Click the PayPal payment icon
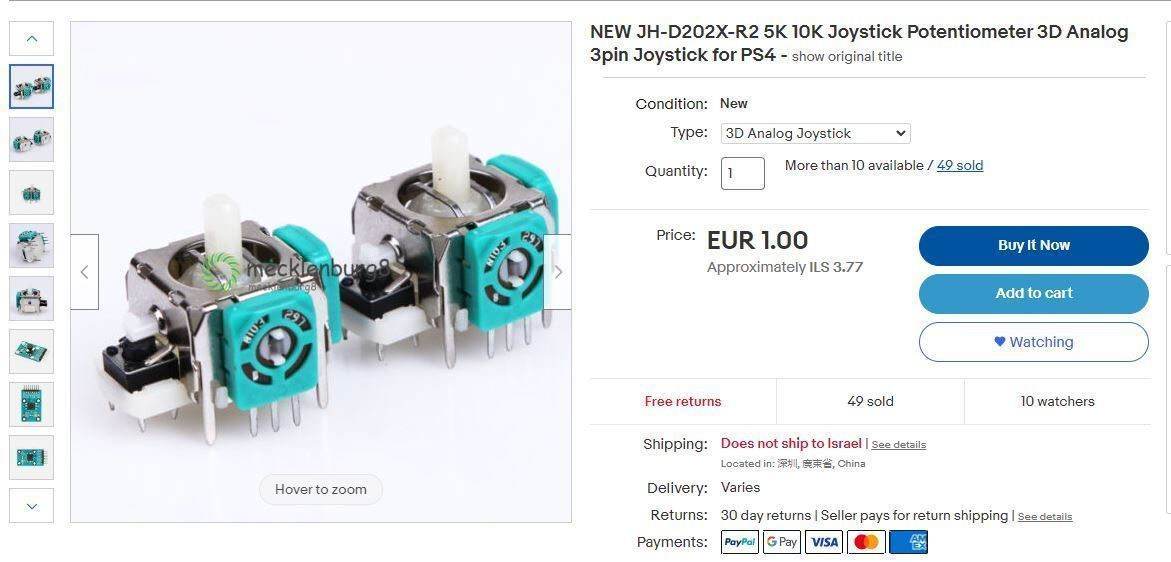 pos(740,542)
